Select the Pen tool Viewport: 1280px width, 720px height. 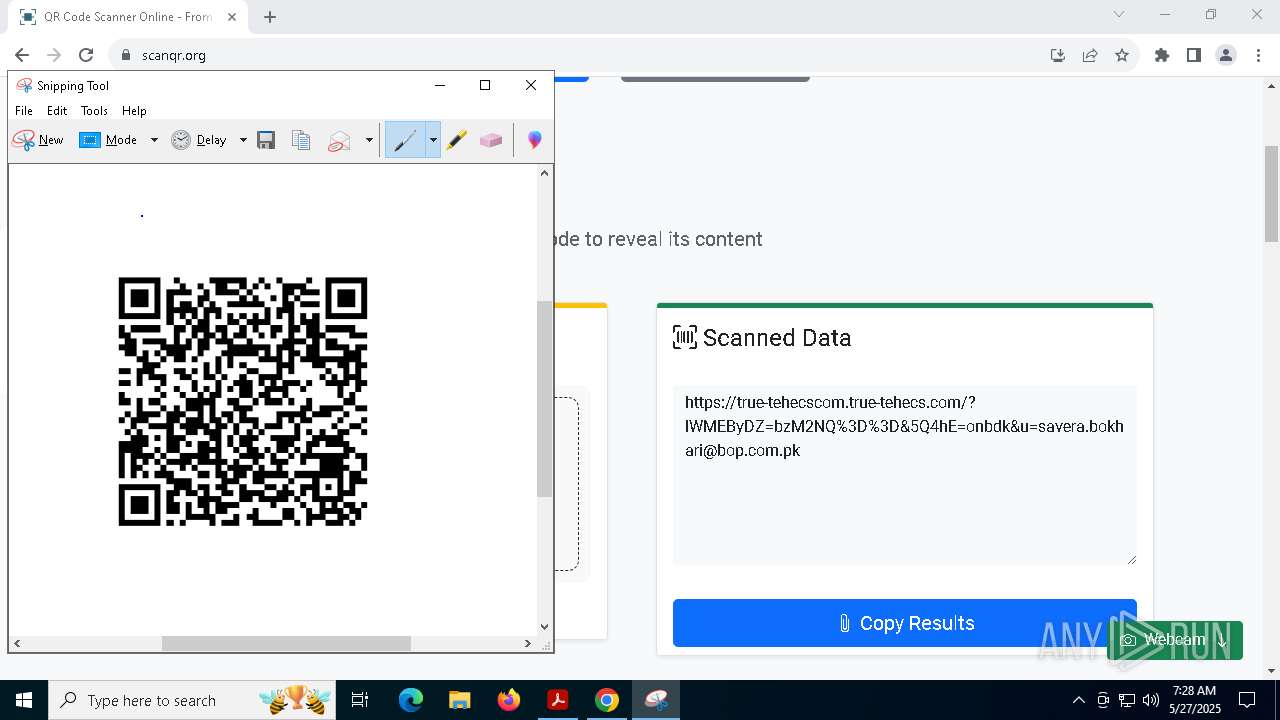point(405,140)
